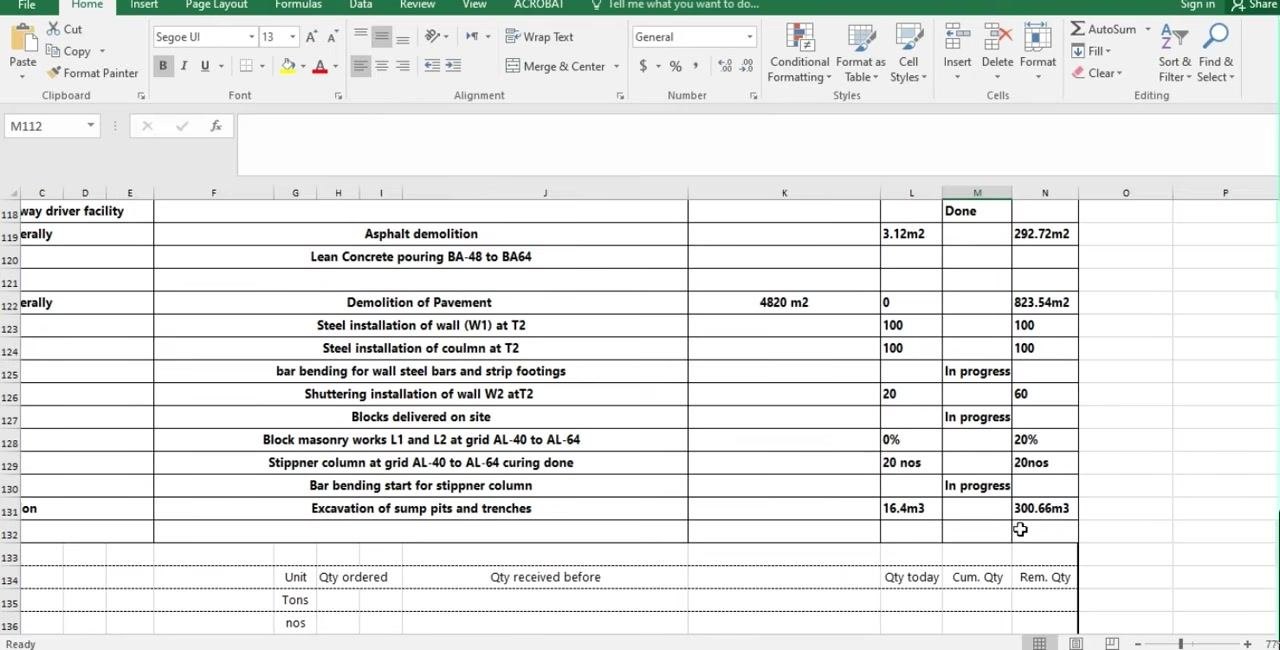Click AutoSum button

[x=1103, y=29]
